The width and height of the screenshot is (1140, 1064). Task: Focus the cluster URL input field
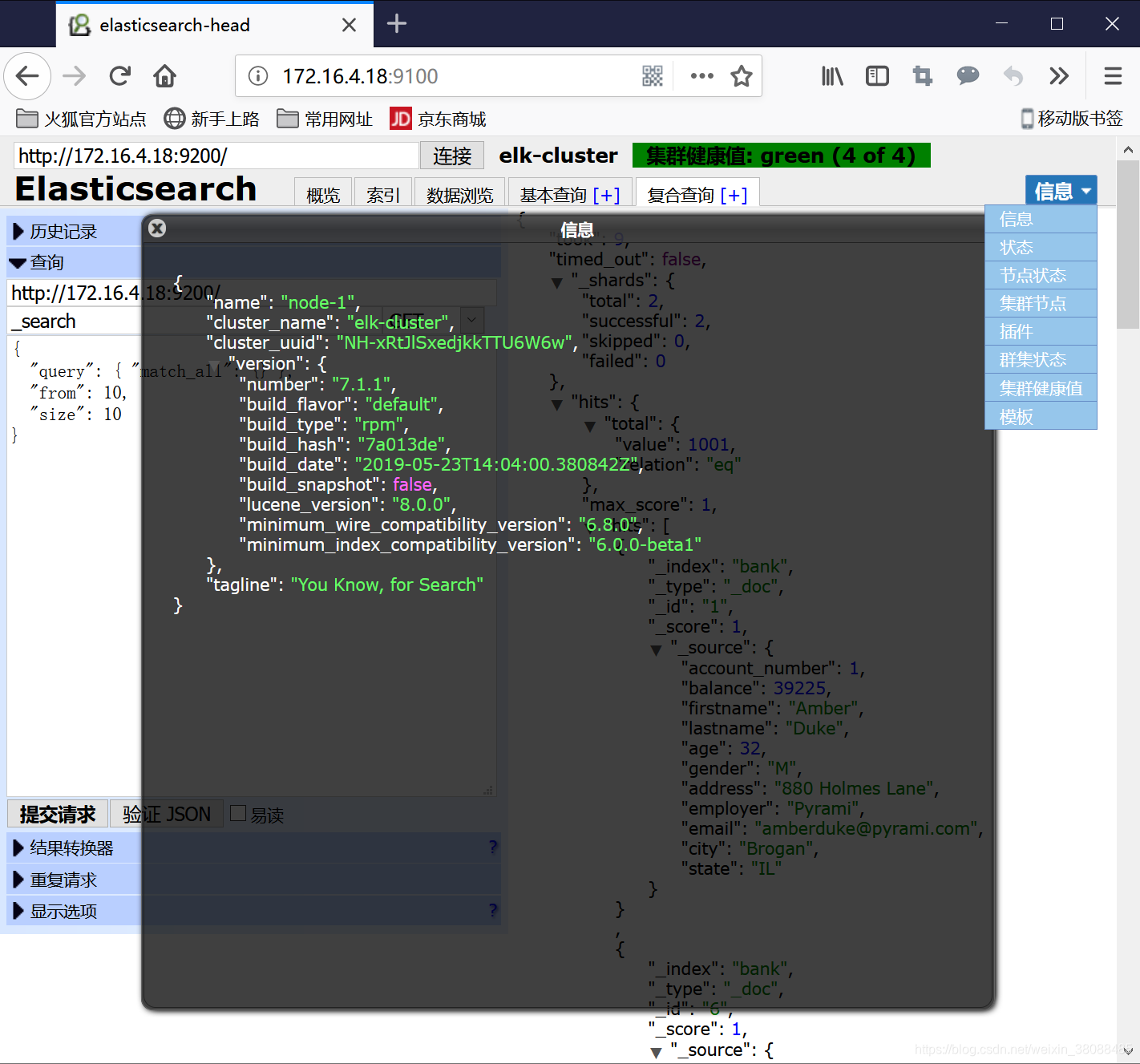point(216,156)
